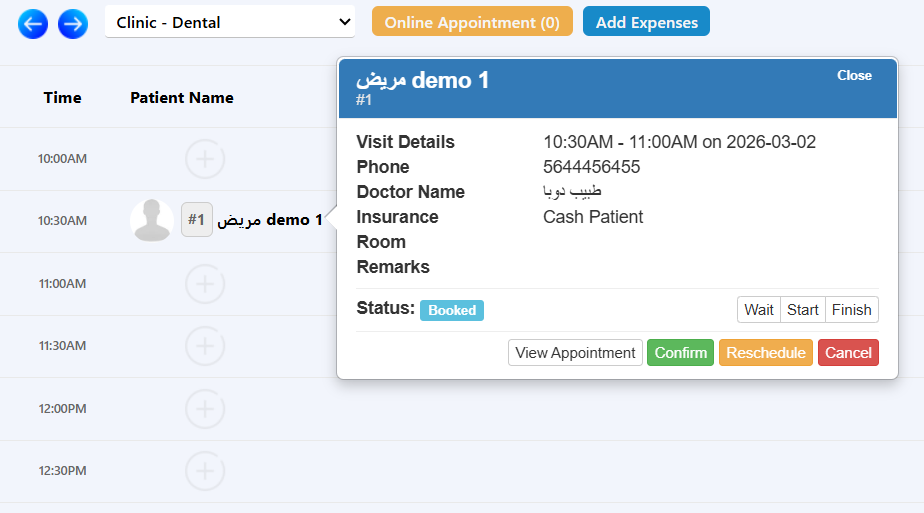The image size is (924, 513).
Task: Click View Appointment button
Action: tap(575, 353)
